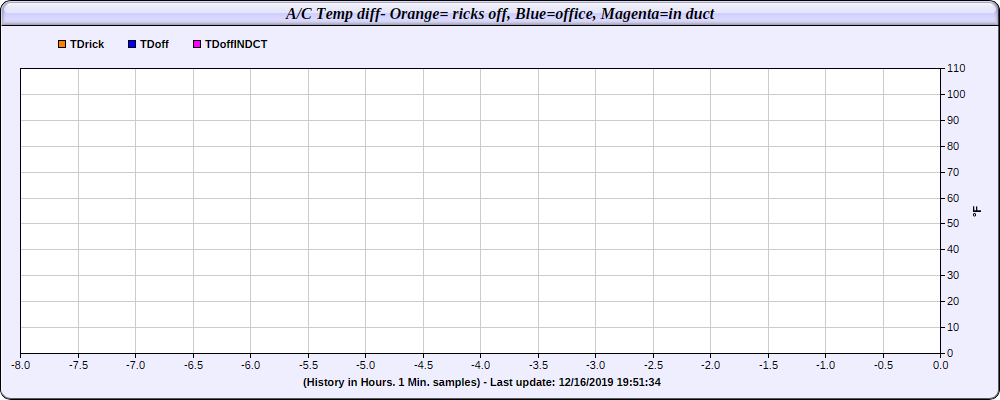Click the 0.0 x-axis label

(940, 366)
